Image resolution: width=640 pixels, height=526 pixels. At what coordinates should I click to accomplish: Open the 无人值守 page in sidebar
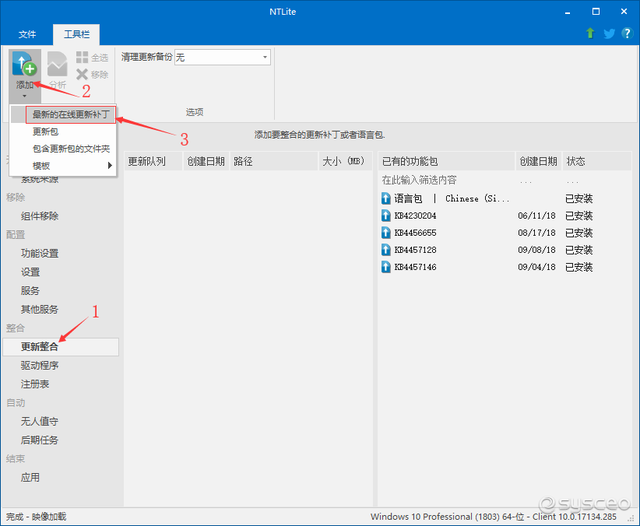[40, 422]
